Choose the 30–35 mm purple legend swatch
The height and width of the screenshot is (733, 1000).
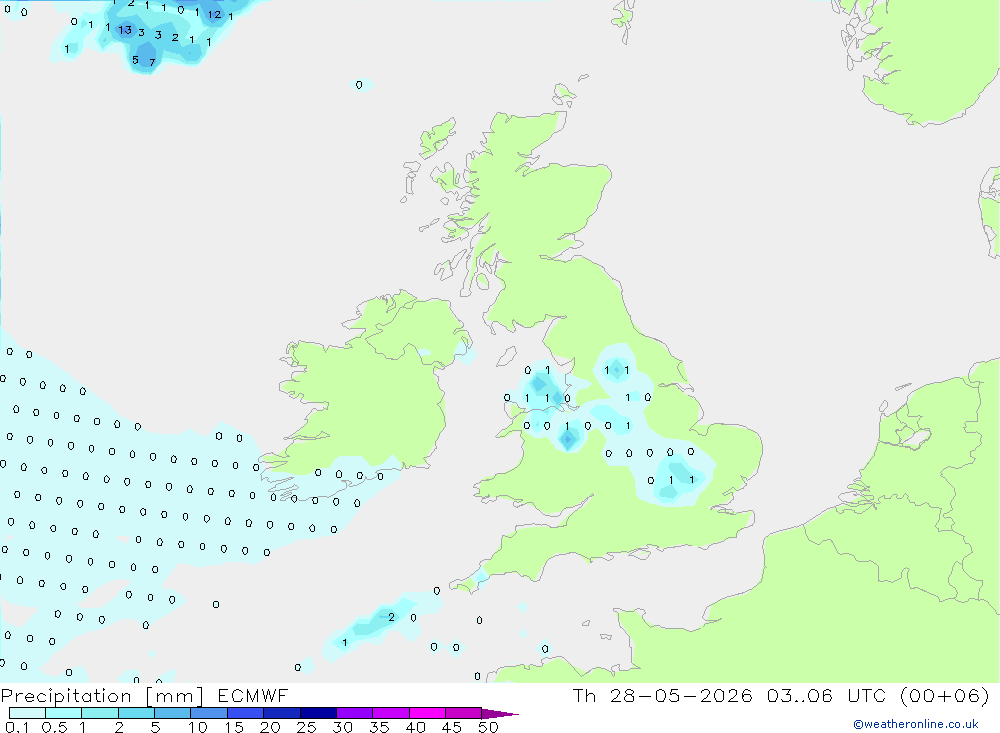coord(354,713)
